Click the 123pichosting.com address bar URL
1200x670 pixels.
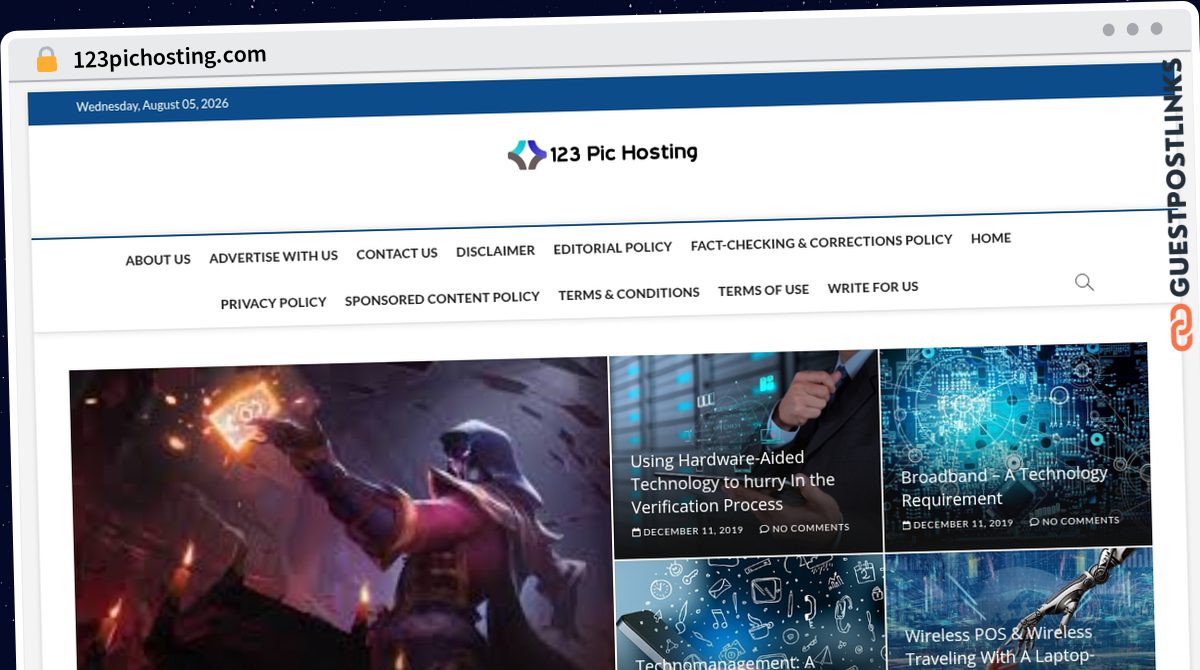[170, 57]
